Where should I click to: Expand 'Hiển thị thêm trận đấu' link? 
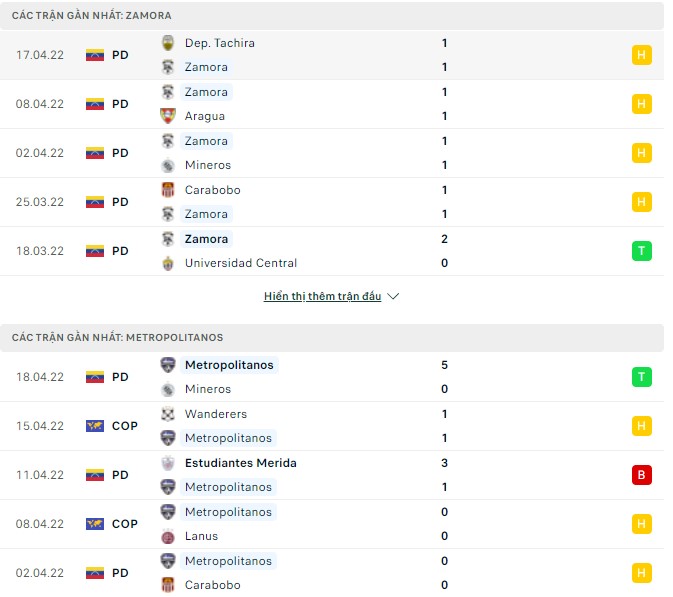322,297
